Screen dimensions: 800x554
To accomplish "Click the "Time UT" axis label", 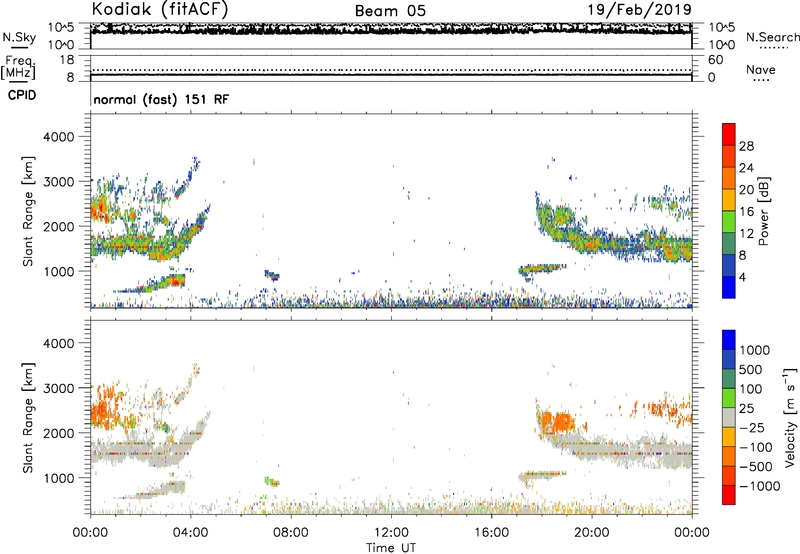I will click(391, 548).
